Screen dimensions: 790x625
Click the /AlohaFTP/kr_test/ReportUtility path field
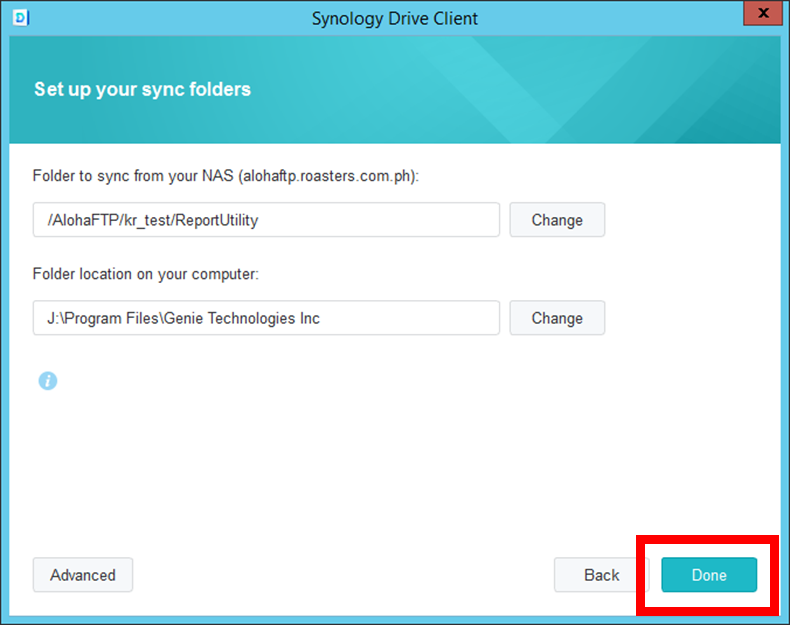click(x=267, y=220)
